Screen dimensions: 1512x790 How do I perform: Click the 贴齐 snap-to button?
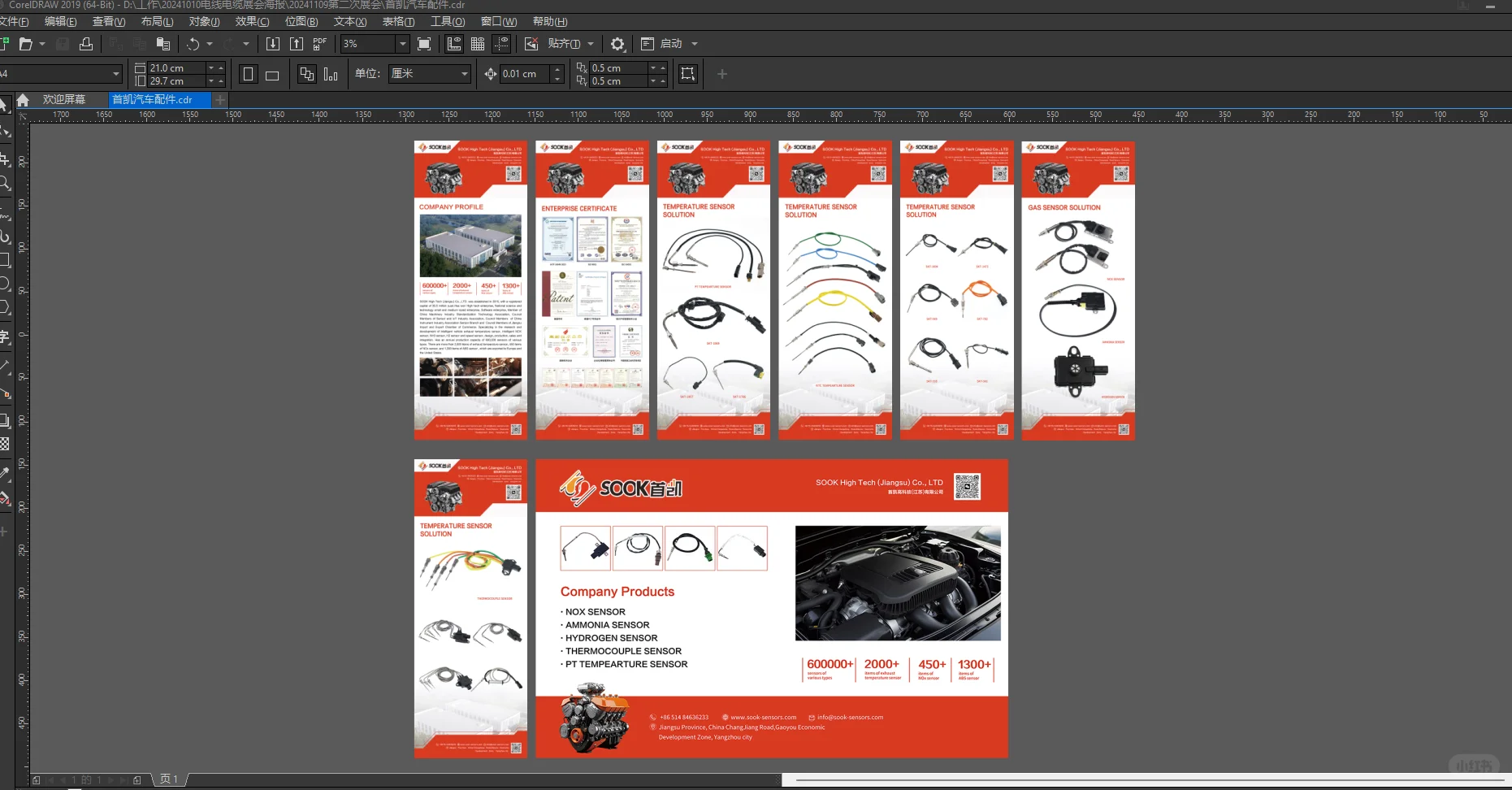pos(564,44)
